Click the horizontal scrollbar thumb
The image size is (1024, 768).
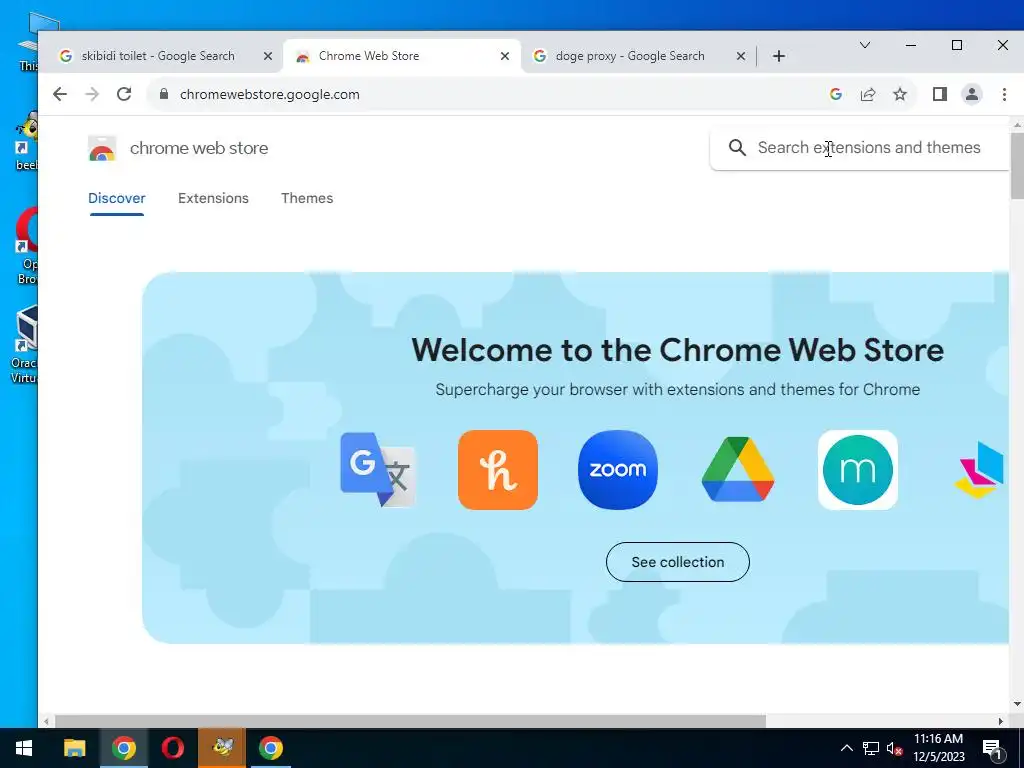point(410,721)
